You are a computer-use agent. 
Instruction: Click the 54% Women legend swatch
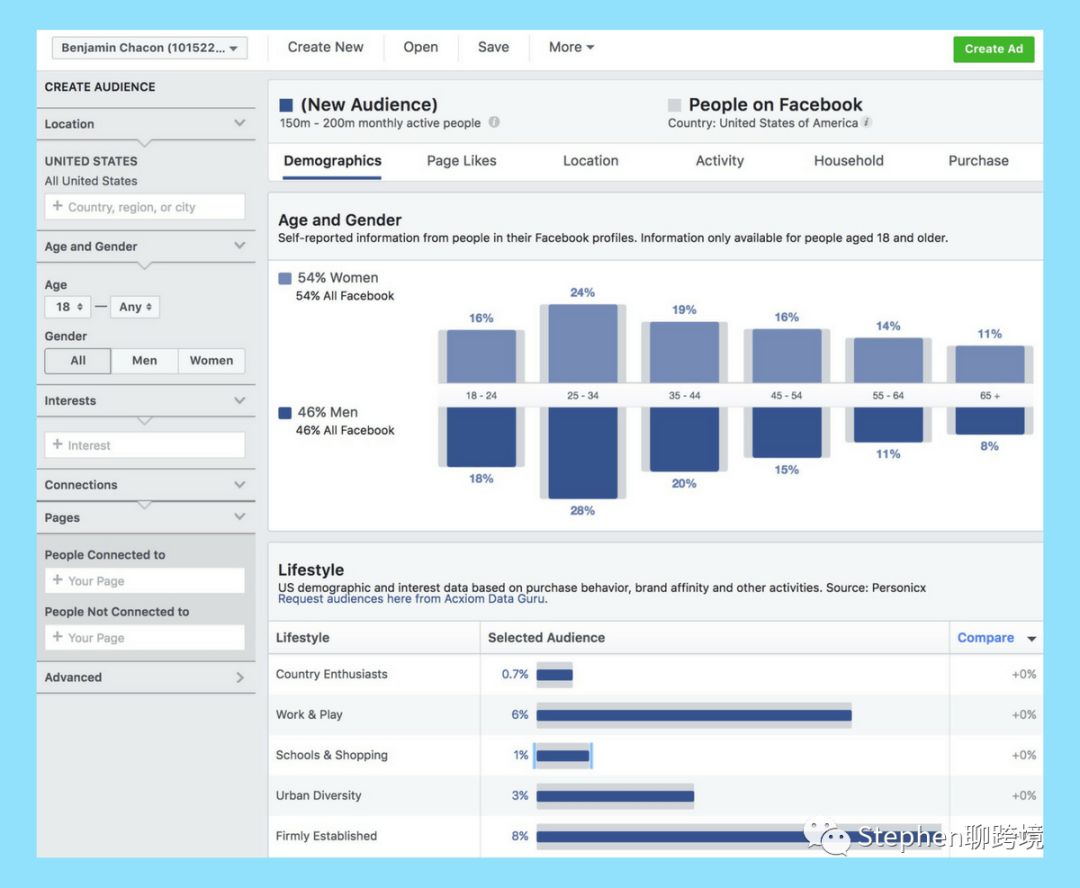284,278
